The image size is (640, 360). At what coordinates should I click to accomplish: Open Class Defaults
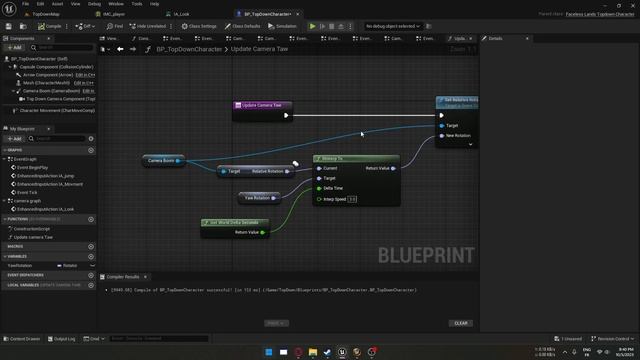point(242,26)
